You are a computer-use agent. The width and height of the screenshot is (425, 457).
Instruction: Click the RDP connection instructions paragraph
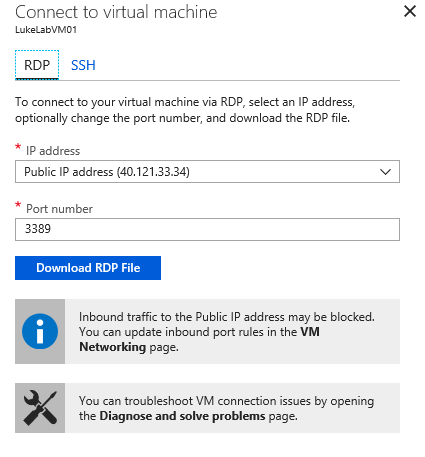tap(185, 110)
